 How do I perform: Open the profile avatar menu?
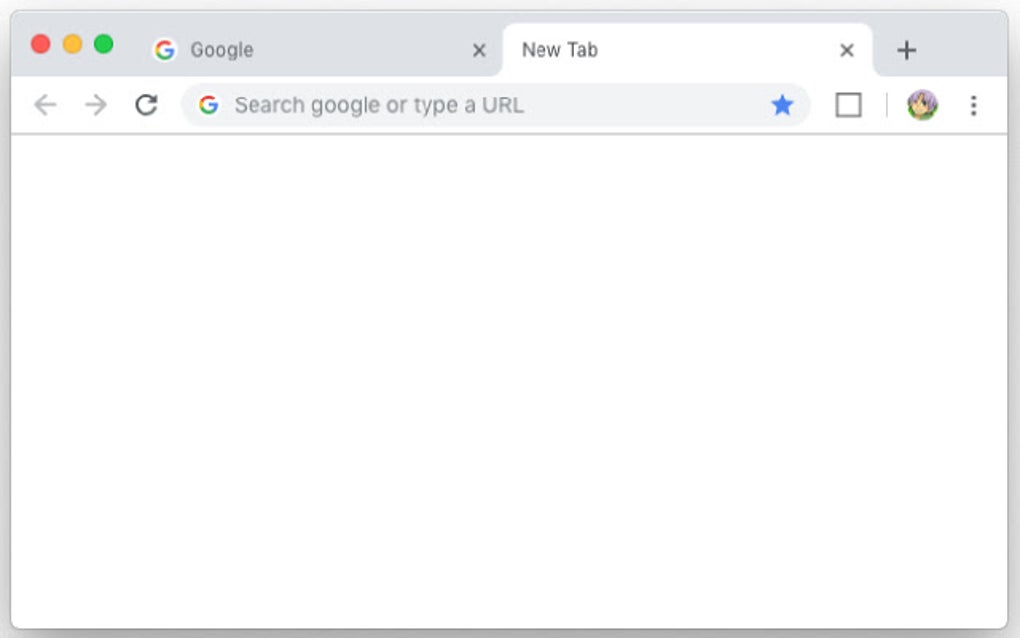click(x=922, y=105)
